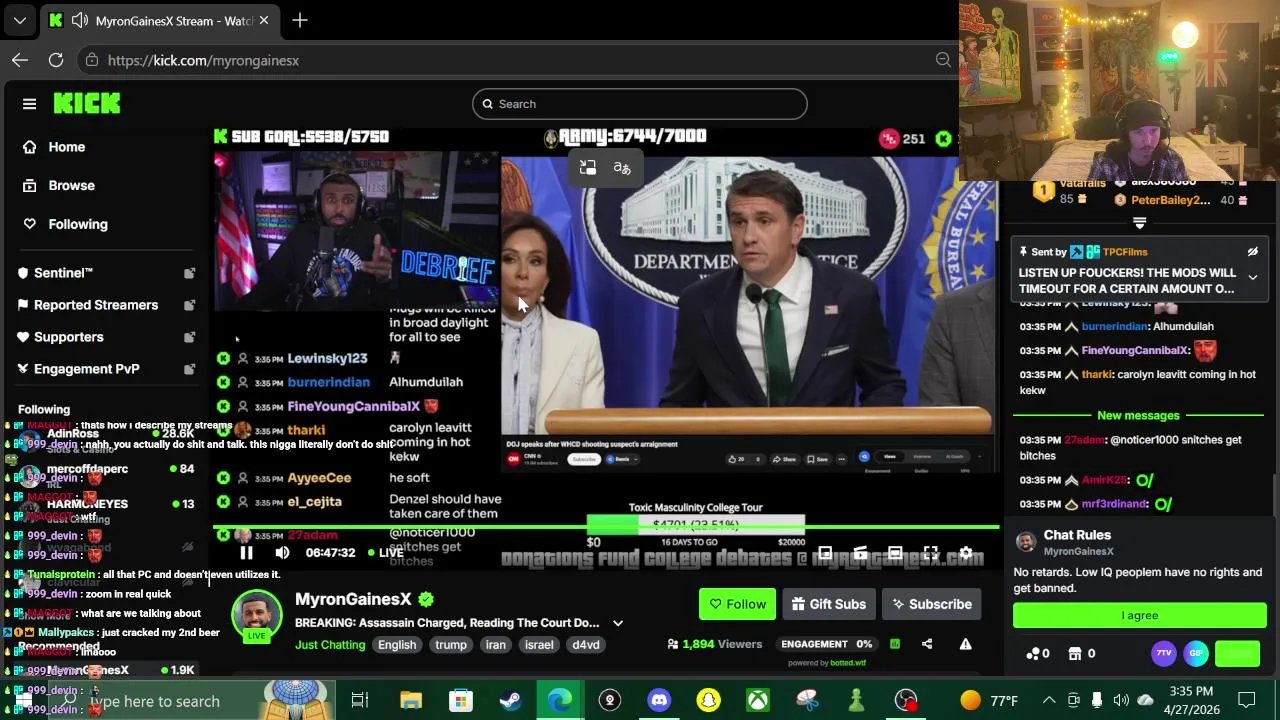Image resolution: width=1280 pixels, height=720 pixels.
Task: Jump to LIVE in the player
Action: 385,552
